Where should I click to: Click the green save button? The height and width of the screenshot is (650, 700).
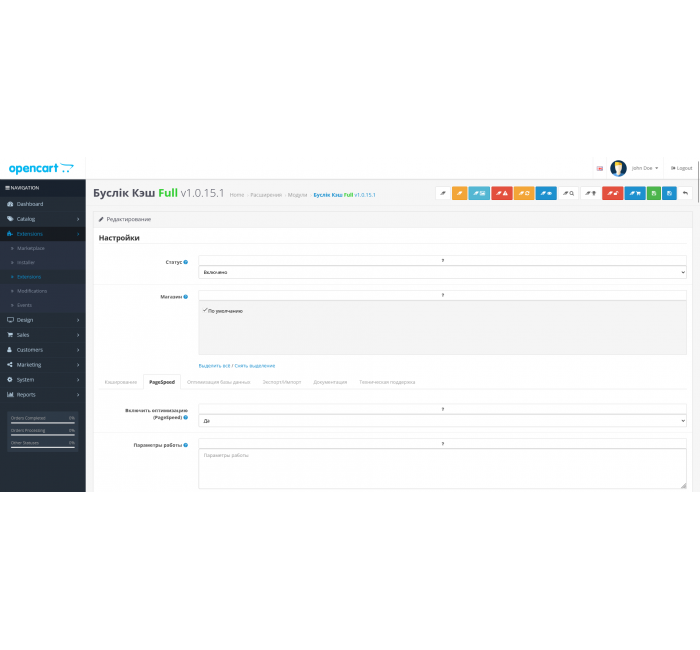point(654,193)
